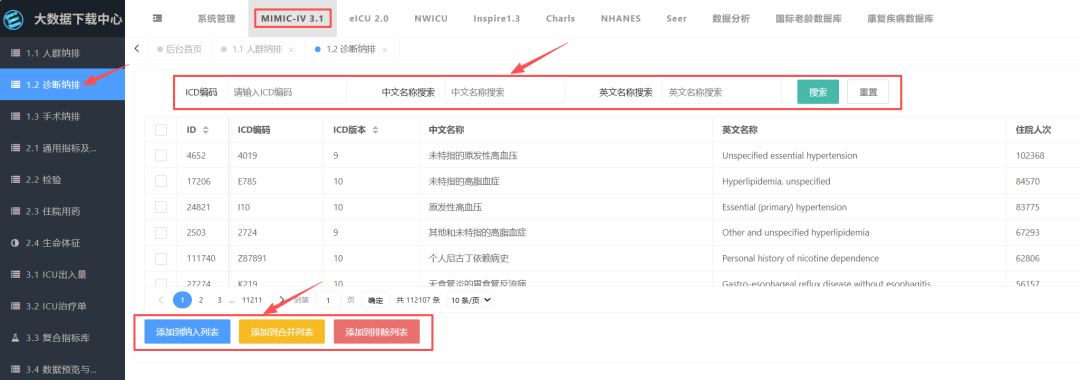Click the icon beside 3.1 ICU出入量
Viewport: 1080px width, 380px height.
[x=15, y=275]
